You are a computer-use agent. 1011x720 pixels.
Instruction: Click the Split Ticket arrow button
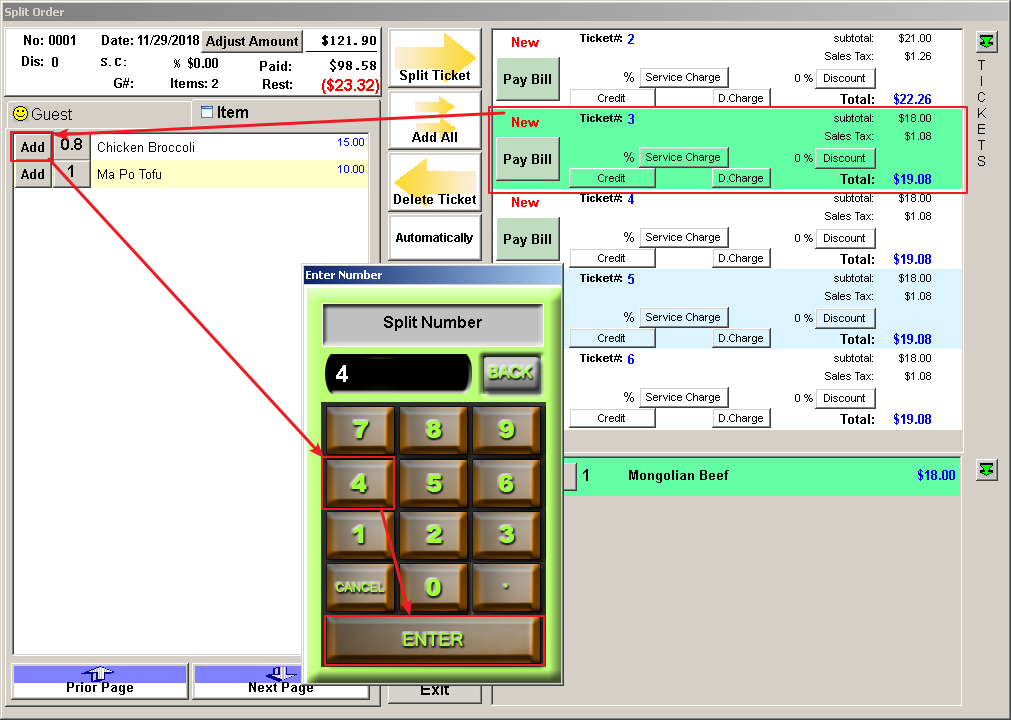pos(435,58)
